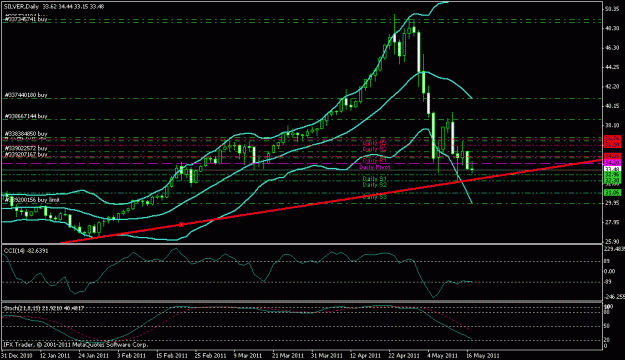Click the 3 Feb 2011 date label
Screen dimensions: 625x360
(132, 355)
